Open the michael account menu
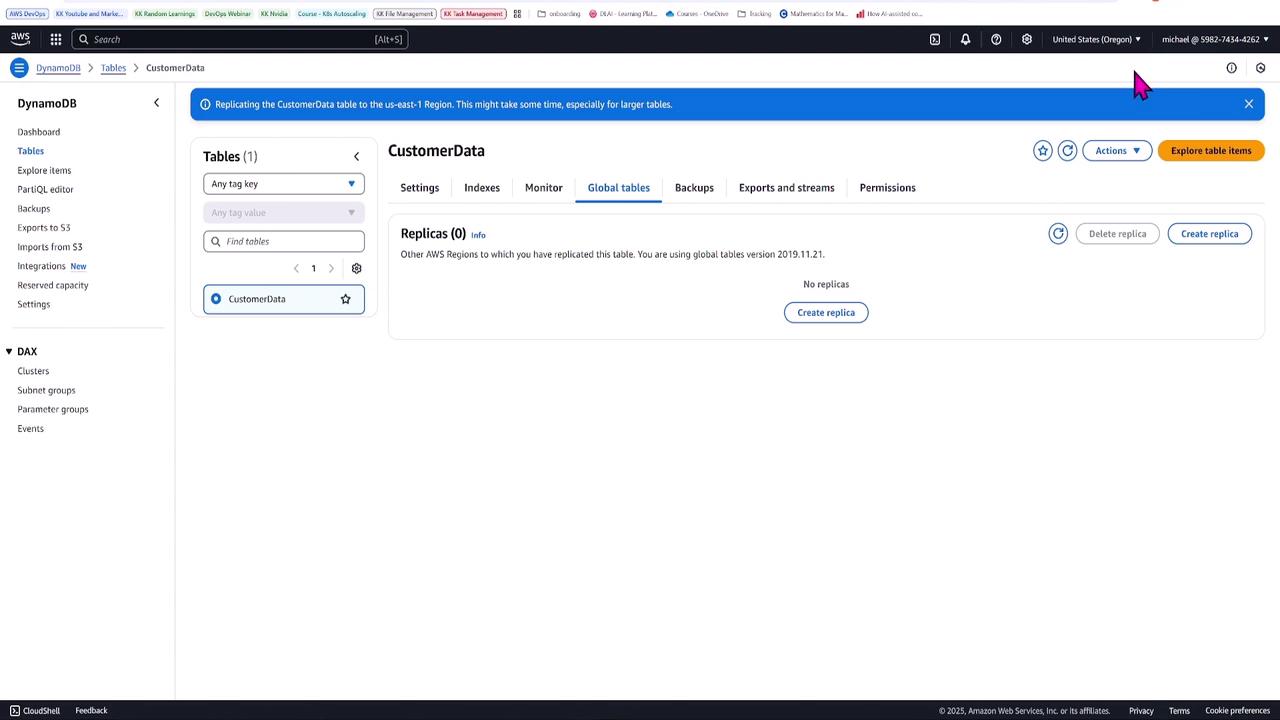Viewport: 1280px width, 720px height. point(1215,39)
